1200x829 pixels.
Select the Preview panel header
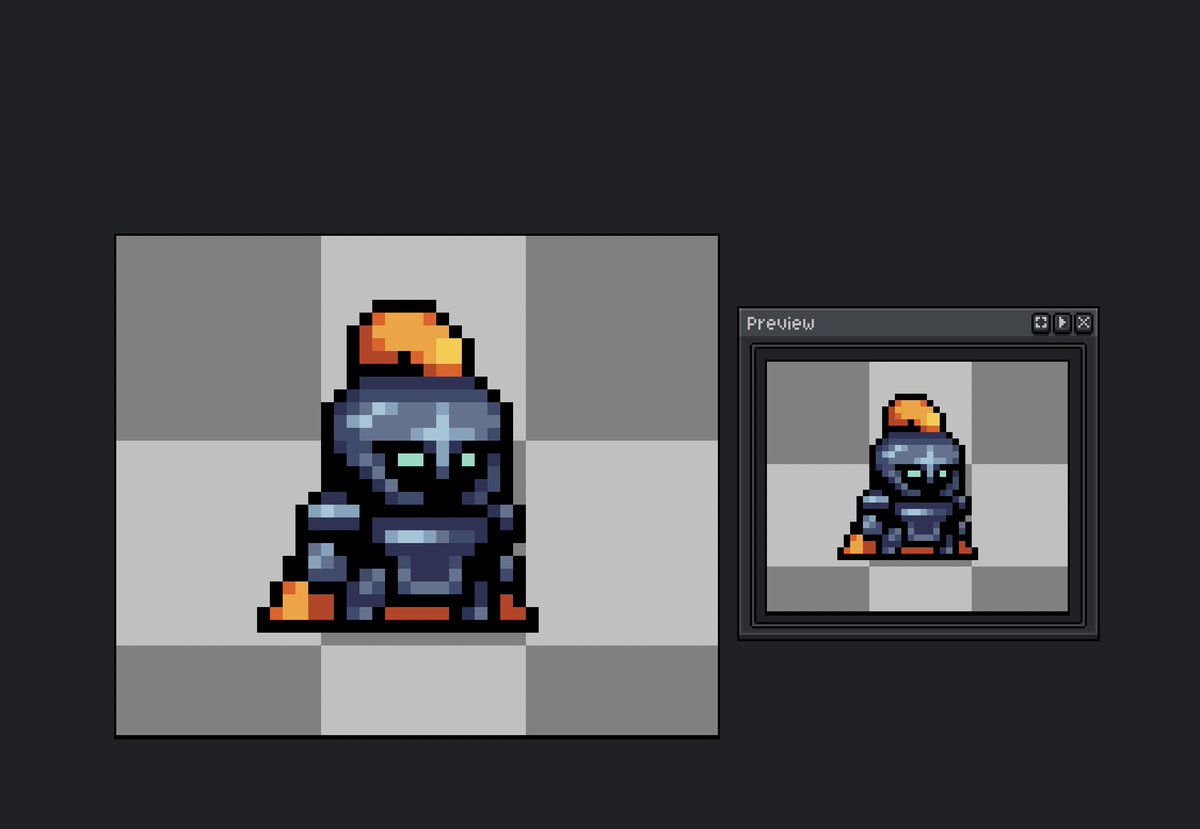coord(880,322)
